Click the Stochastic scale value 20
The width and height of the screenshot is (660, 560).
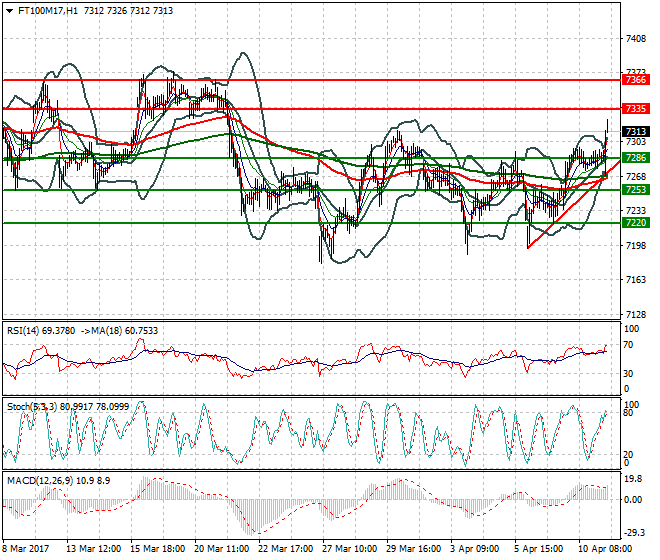coord(628,455)
